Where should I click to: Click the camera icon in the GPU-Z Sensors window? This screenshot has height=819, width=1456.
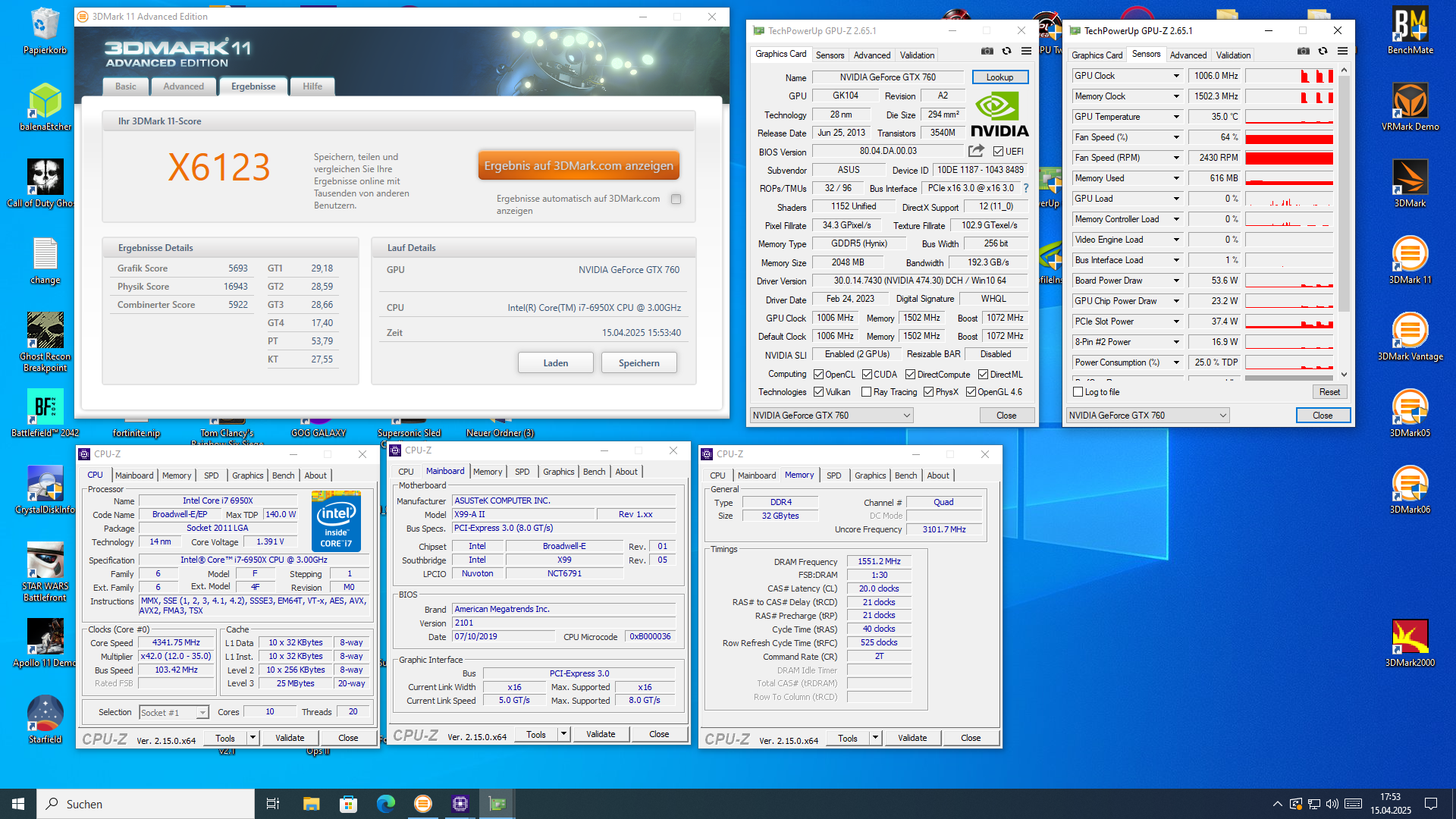1303,52
